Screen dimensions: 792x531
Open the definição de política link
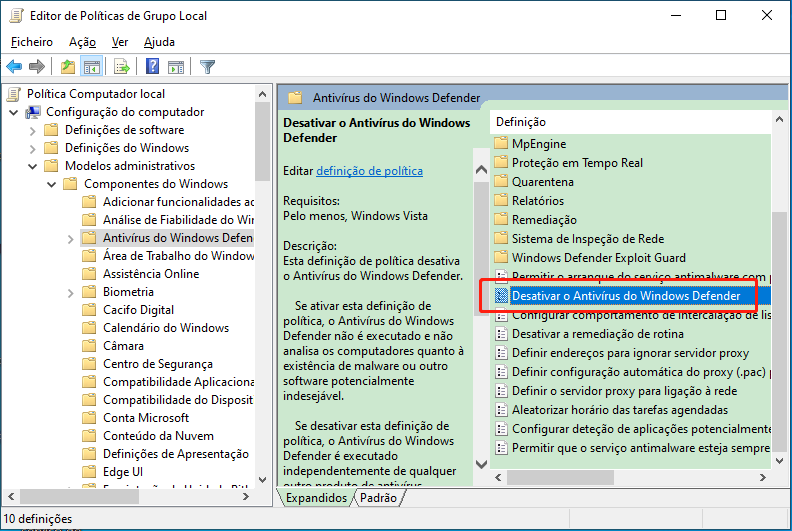click(369, 171)
